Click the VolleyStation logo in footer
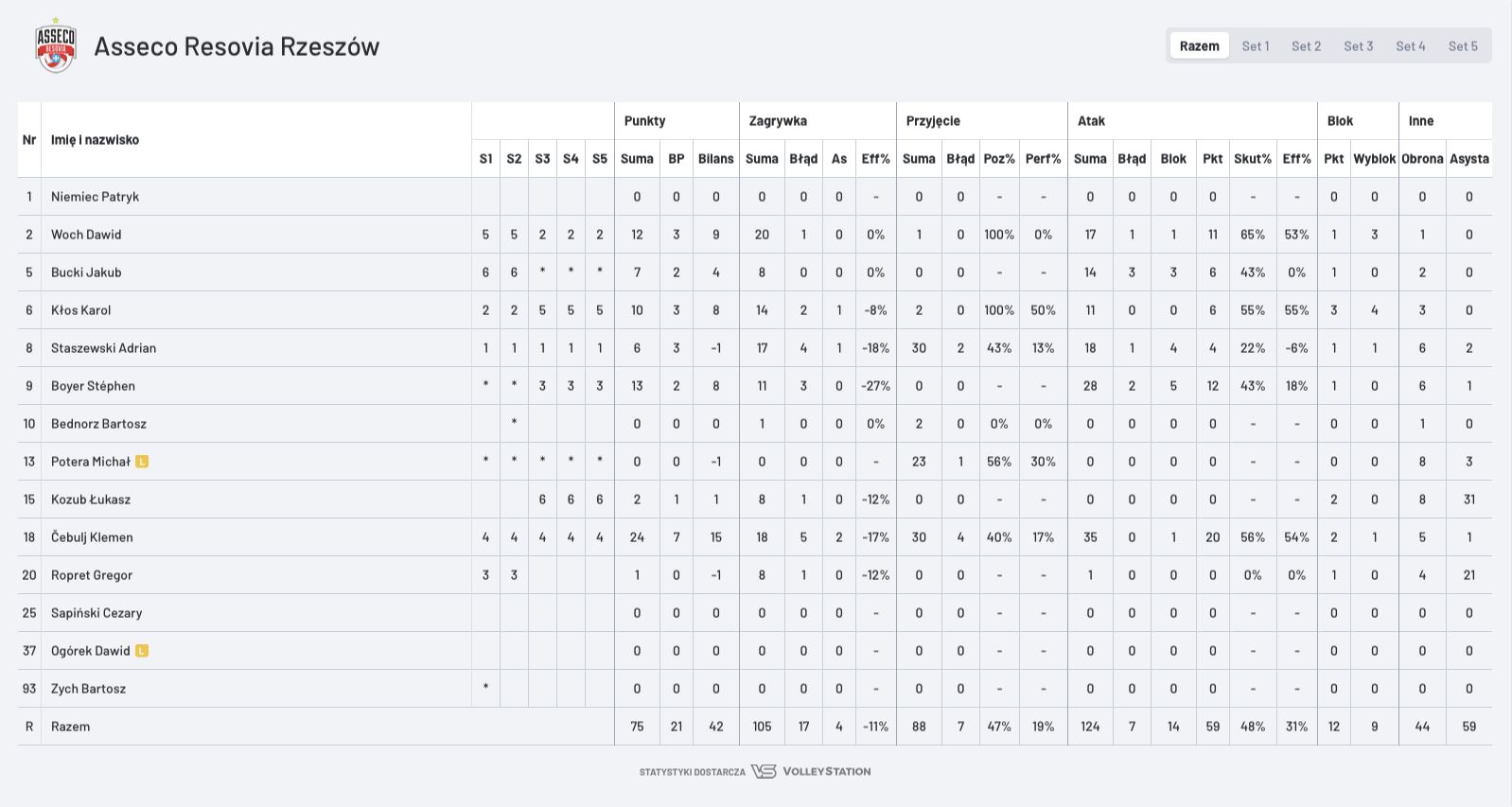Screen dimensions: 1512x807 point(812,771)
